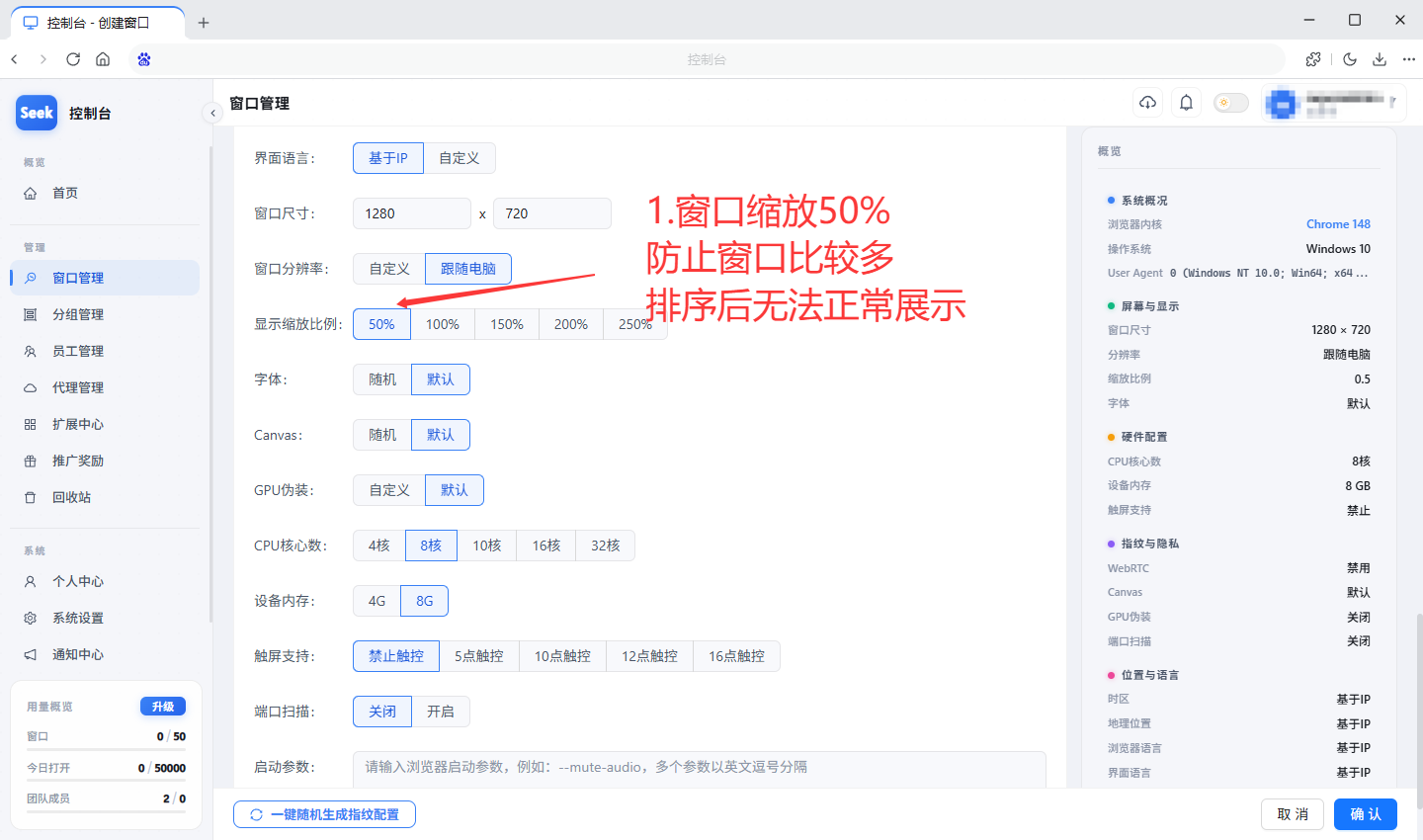The height and width of the screenshot is (840, 1423).
Task: Click the paw site icon in address bar
Action: tap(144, 59)
